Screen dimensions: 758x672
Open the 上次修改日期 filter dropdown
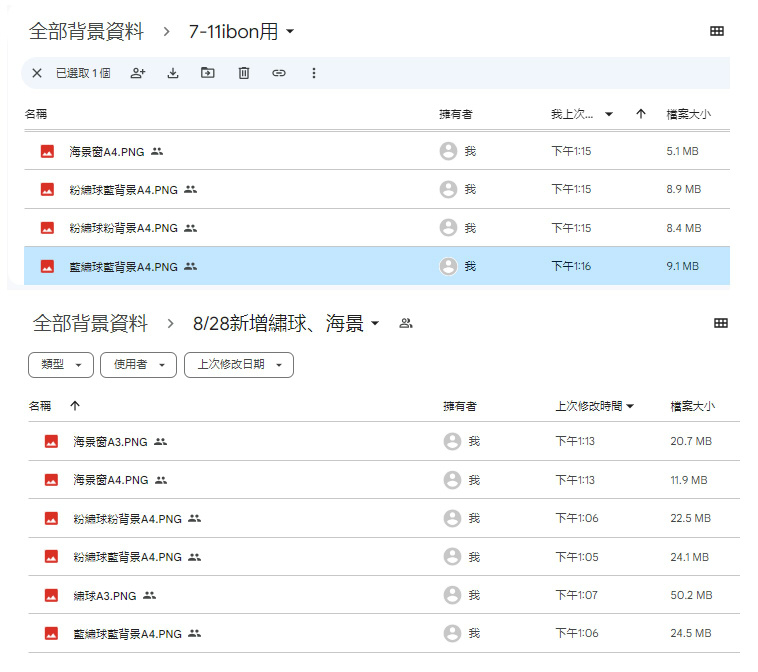coord(239,365)
